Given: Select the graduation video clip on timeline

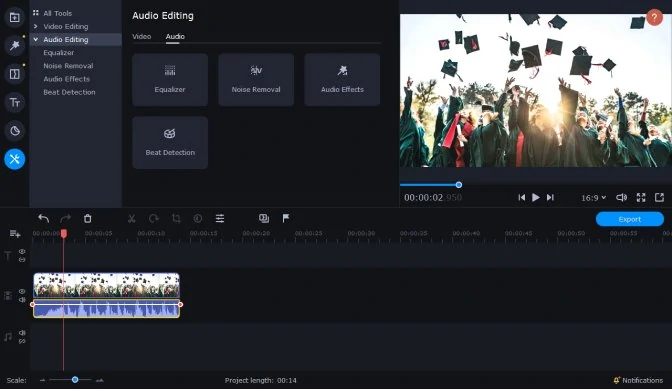Looking at the screenshot, I should [107, 285].
